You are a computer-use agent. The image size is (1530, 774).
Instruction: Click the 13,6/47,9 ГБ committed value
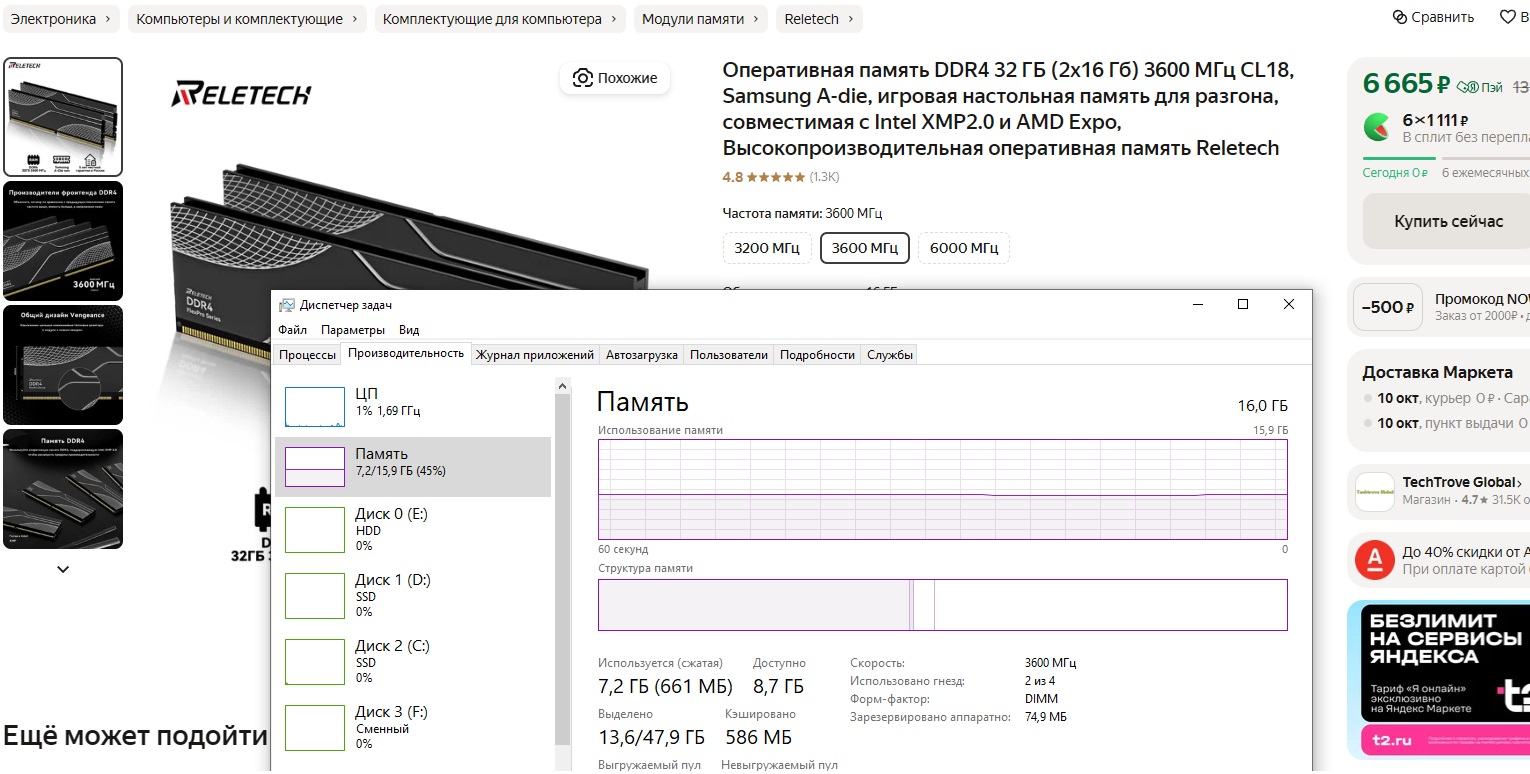click(651, 737)
